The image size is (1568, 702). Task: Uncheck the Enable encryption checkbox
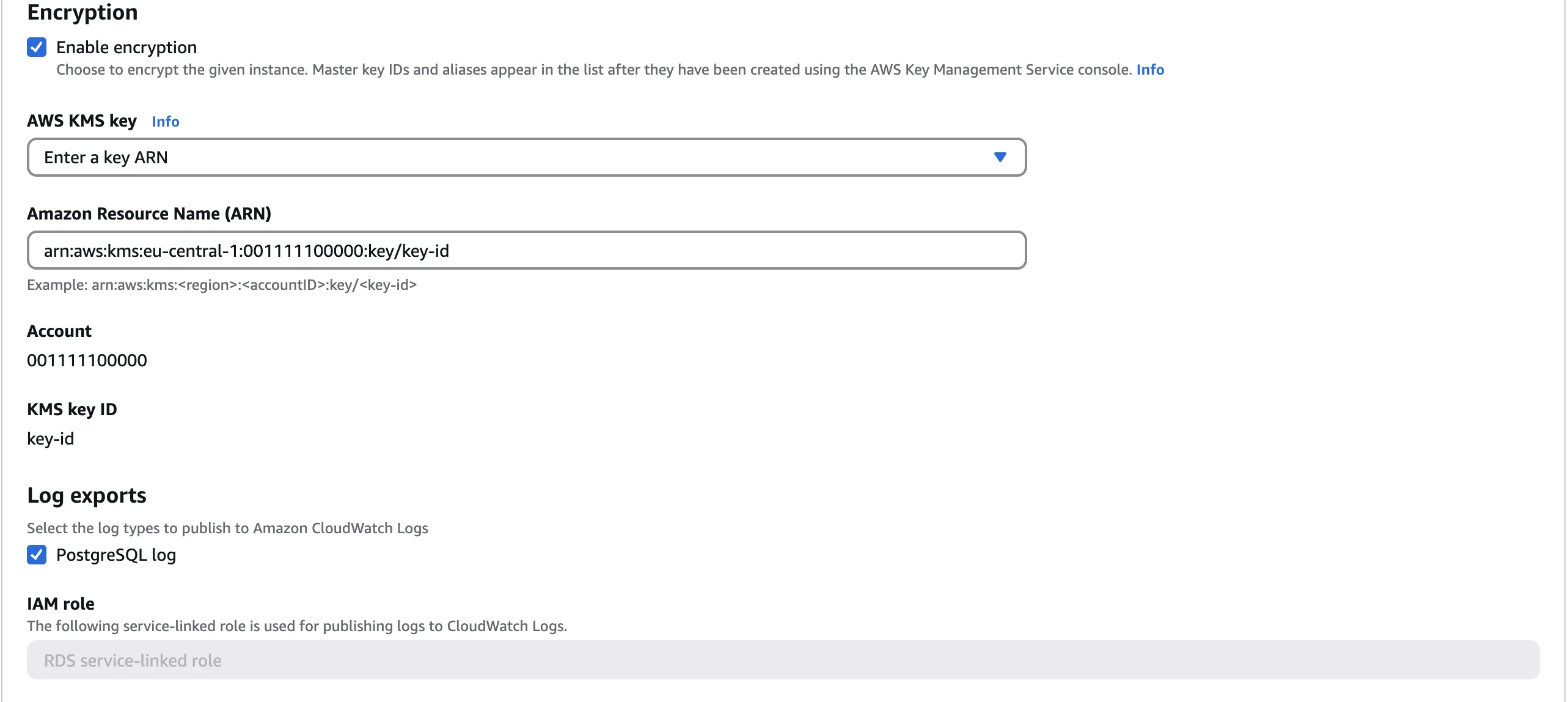click(37, 47)
